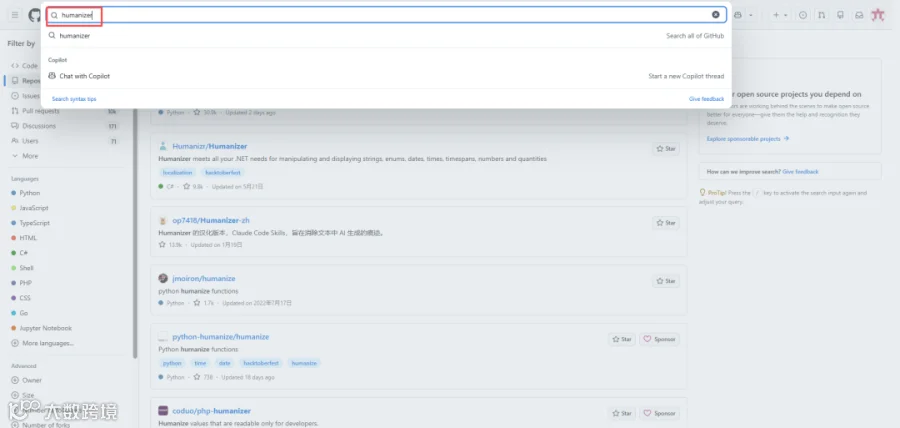Viewport: 900px width, 428px height.
Task: Click the sidebar filter scrollbar
Action: pos(135,232)
